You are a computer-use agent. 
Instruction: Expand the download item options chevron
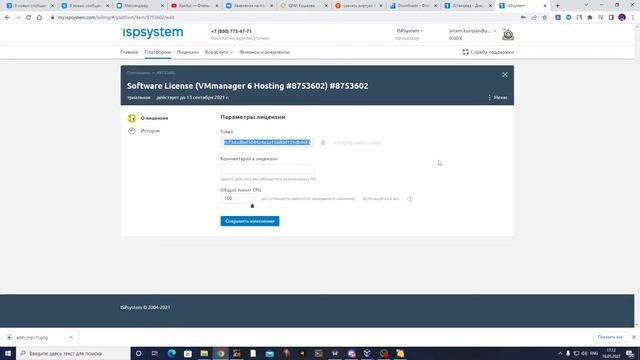[x=71, y=338]
